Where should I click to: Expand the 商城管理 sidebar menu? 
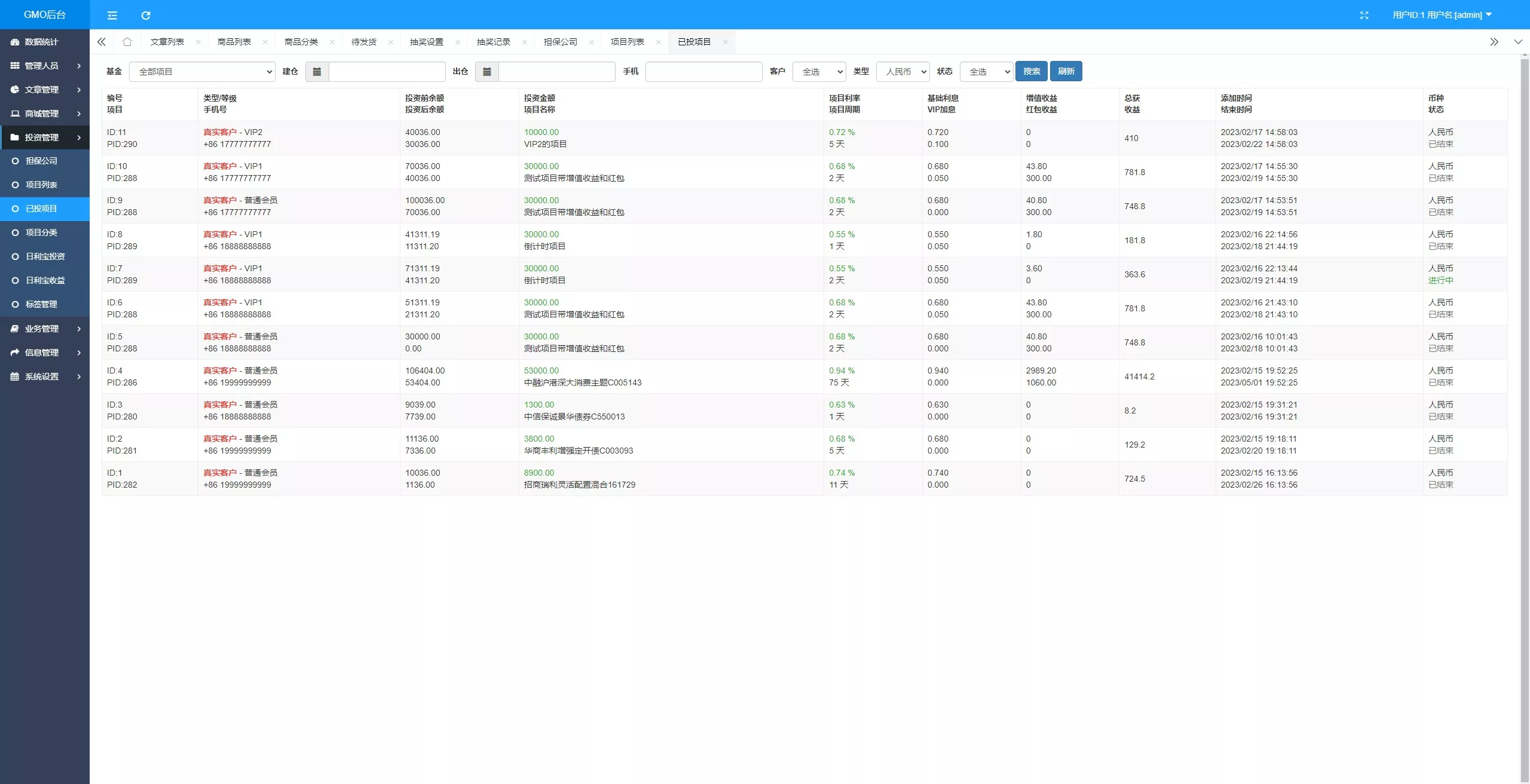point(45,114)
